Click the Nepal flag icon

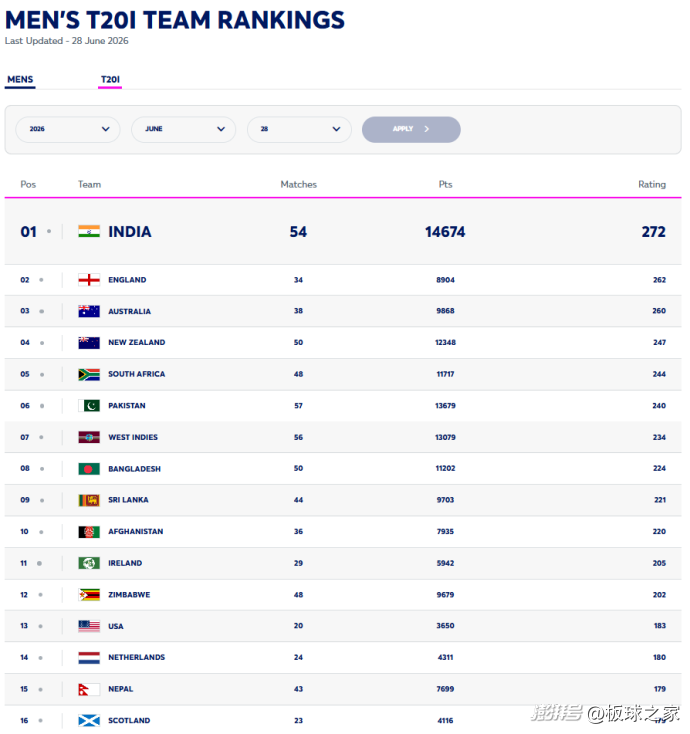(x=89, y=690)
